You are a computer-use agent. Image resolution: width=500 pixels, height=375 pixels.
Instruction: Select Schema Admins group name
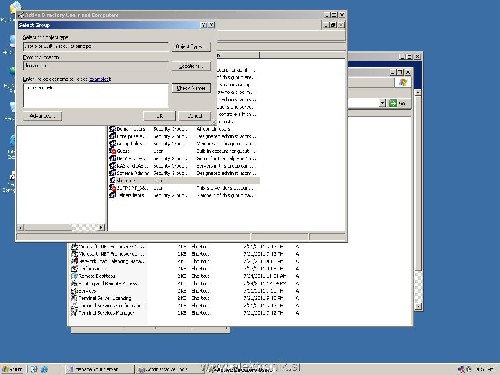tap(133, 173)
